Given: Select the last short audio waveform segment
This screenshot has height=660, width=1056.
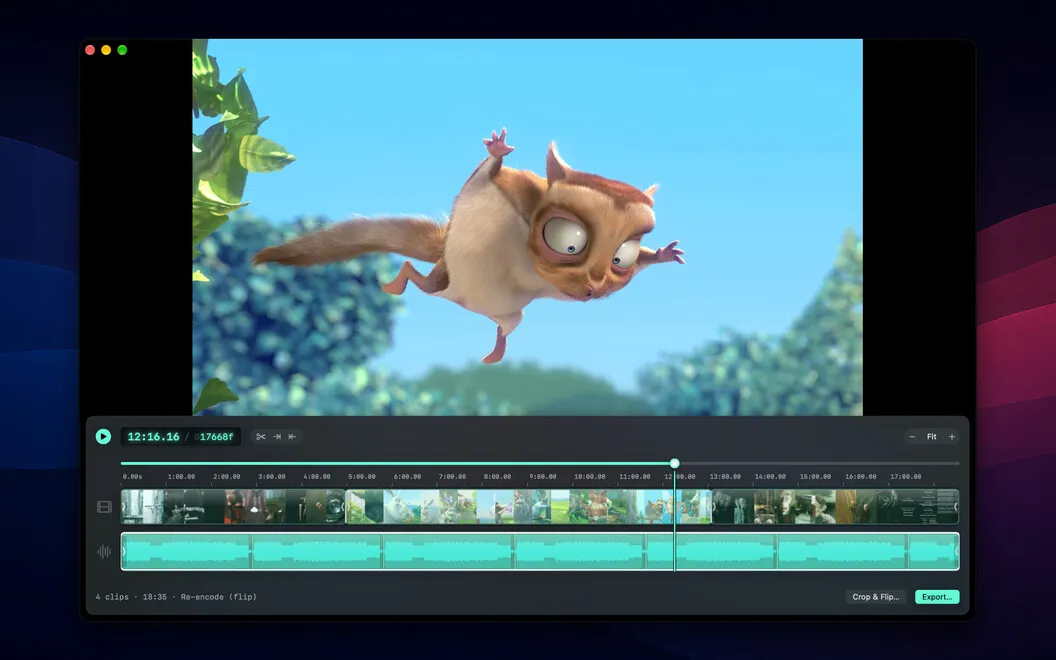Looking at the screenshot, I should pyautogui.click(x=933, y=552).
